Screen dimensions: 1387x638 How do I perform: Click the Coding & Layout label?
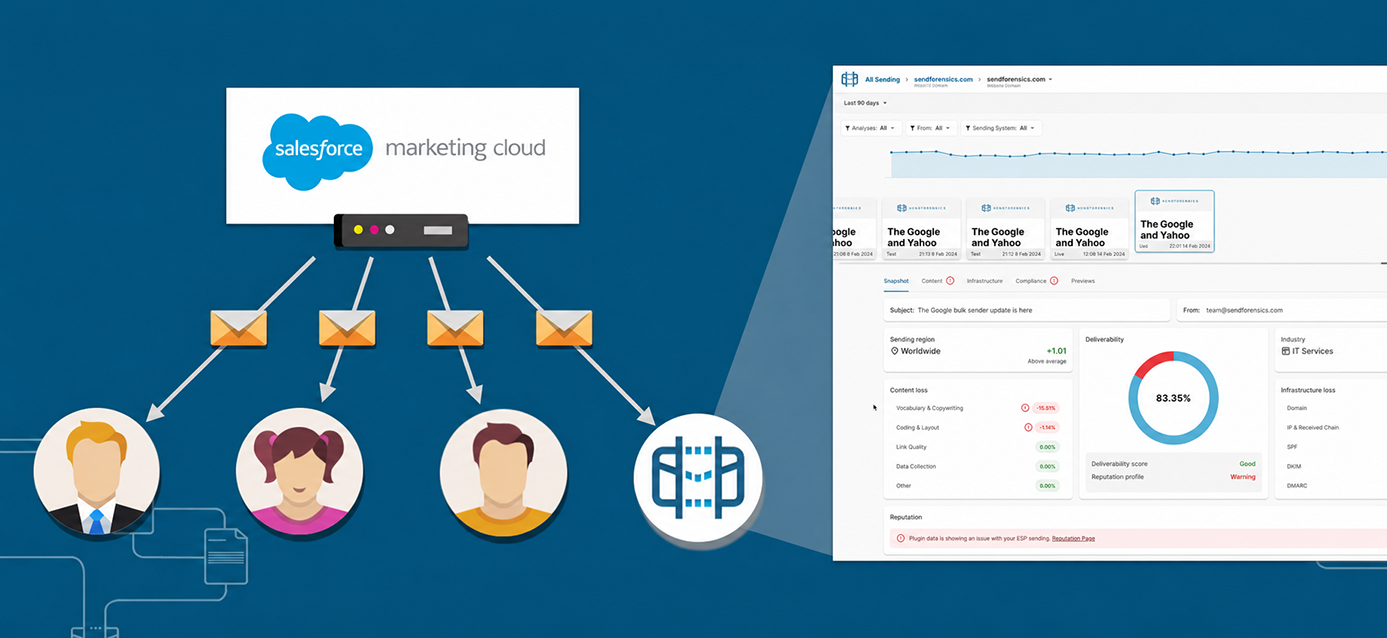click(x=918, y=427)
